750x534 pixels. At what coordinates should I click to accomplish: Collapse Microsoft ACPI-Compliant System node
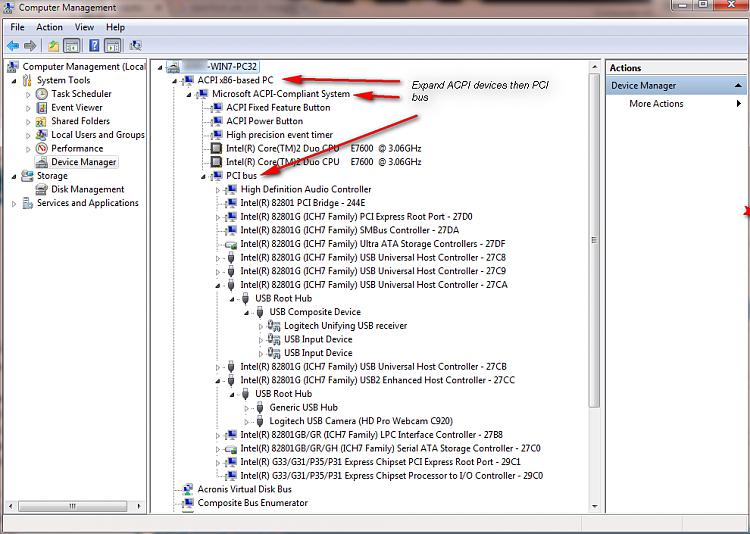click(189, 95)
